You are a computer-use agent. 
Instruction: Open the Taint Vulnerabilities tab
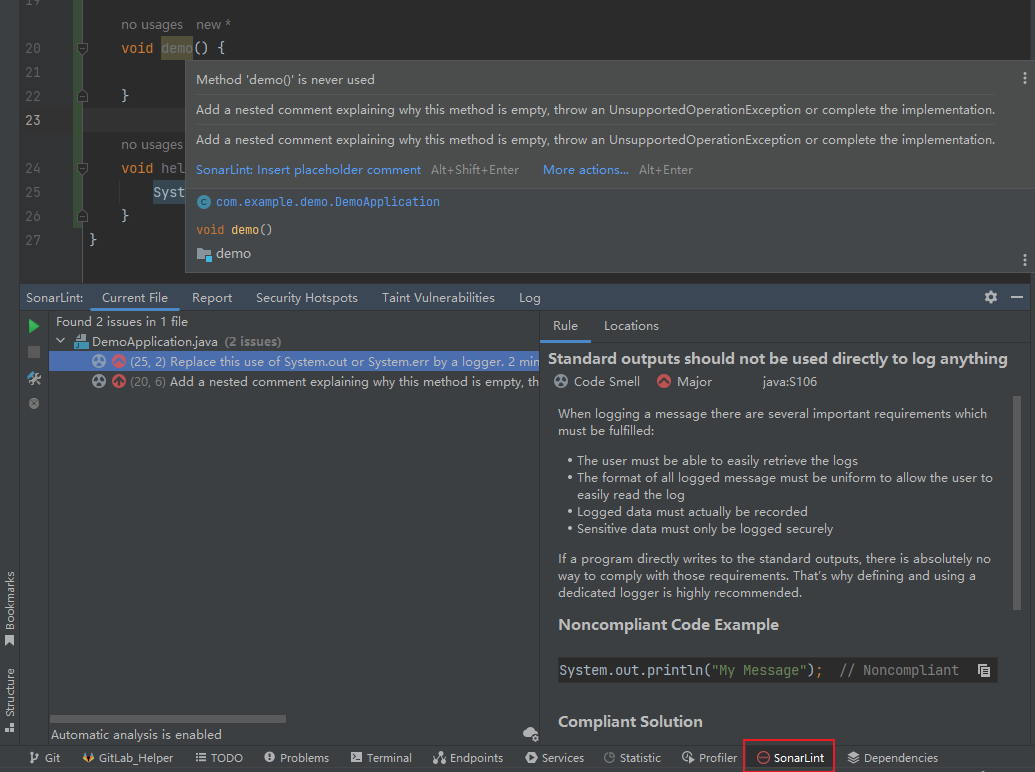(x=438, y=298)
